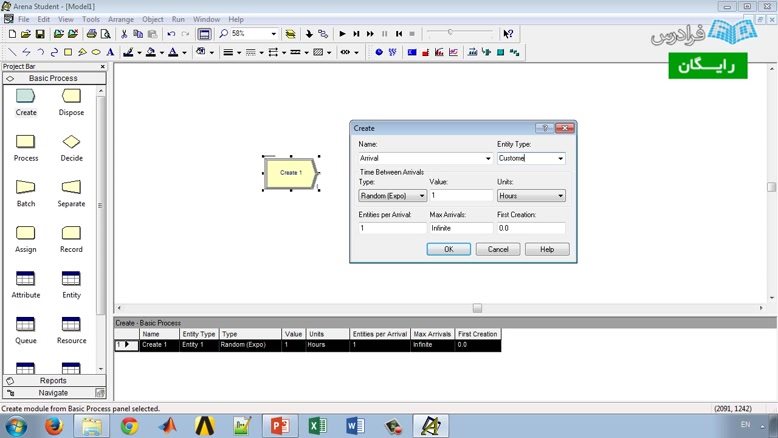Select the Record module icon
The height and width of the screenshot is (438, 778).
(x=71, y=233)
